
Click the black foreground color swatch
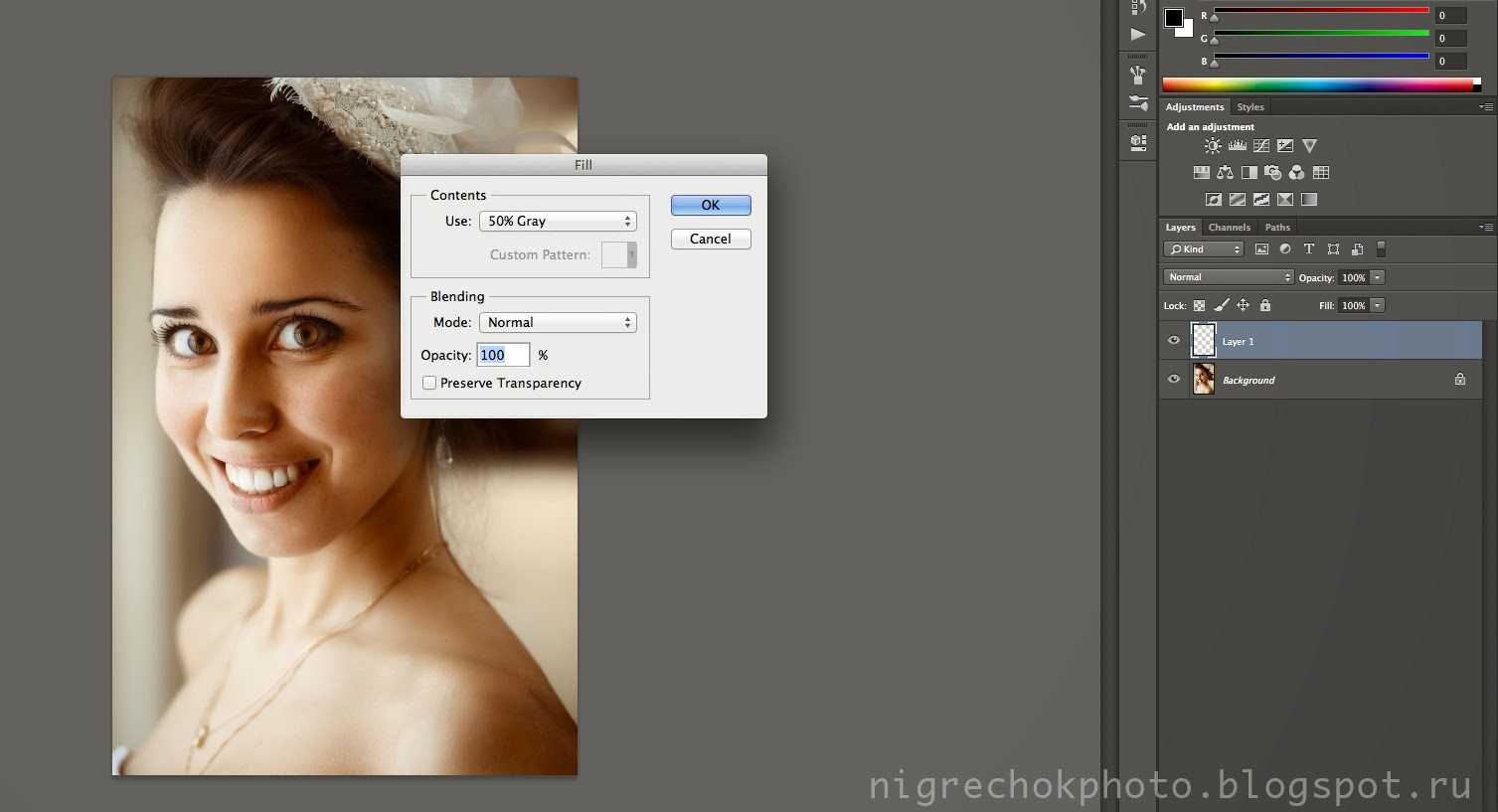[1174, 17]
